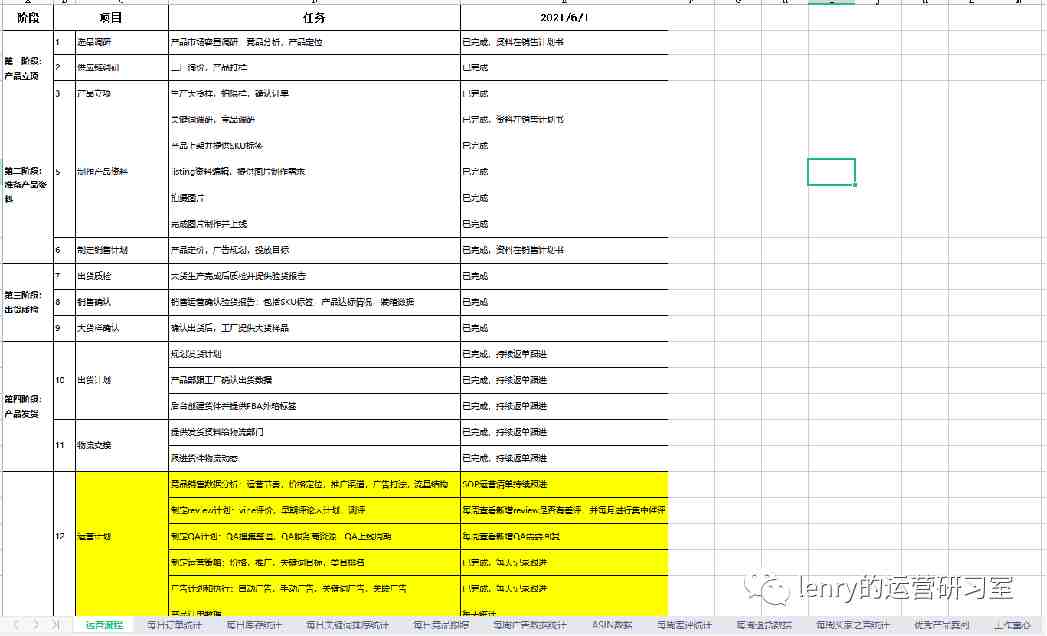Image resolution: width=1047 pixels, height=636 pixels.
Task: Select the 提供发货资料给物流部门 cell
Action: (314, 432)
